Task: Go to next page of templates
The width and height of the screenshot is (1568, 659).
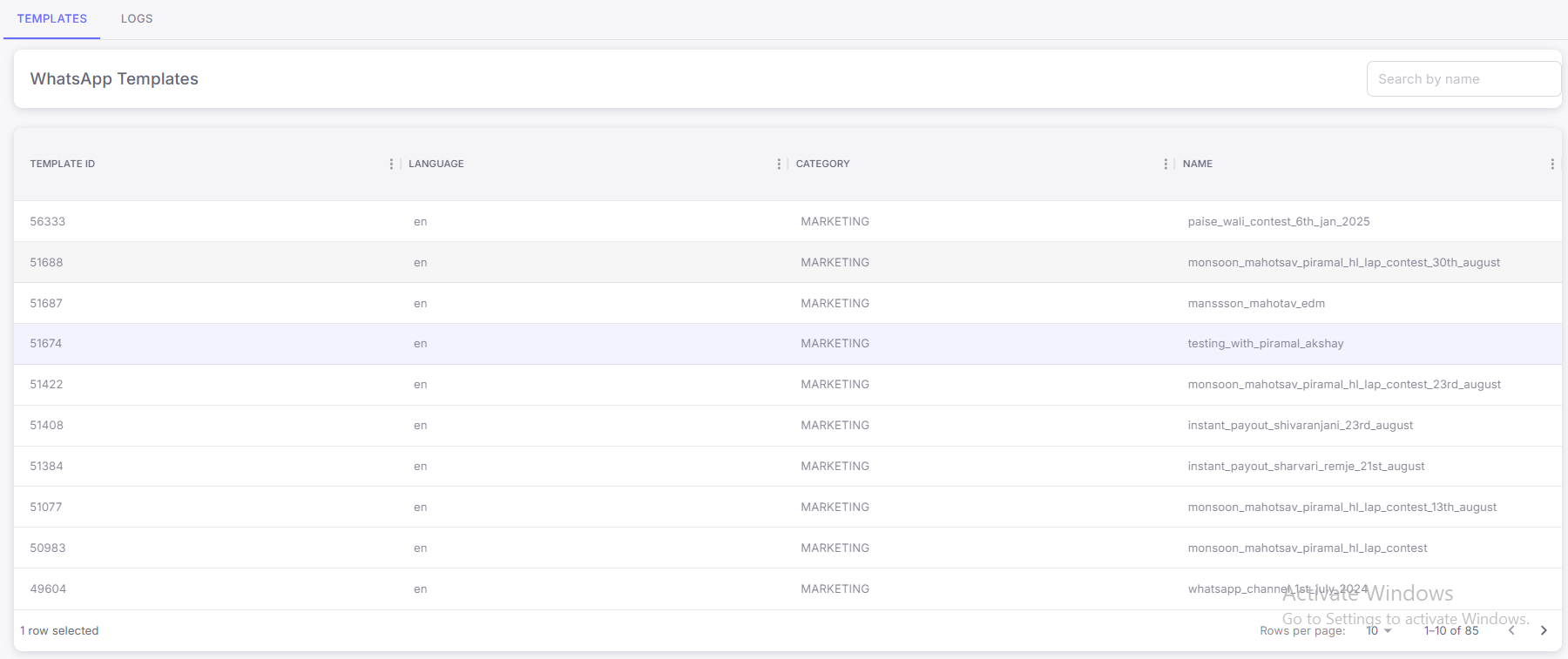Action: [1544, 630]
